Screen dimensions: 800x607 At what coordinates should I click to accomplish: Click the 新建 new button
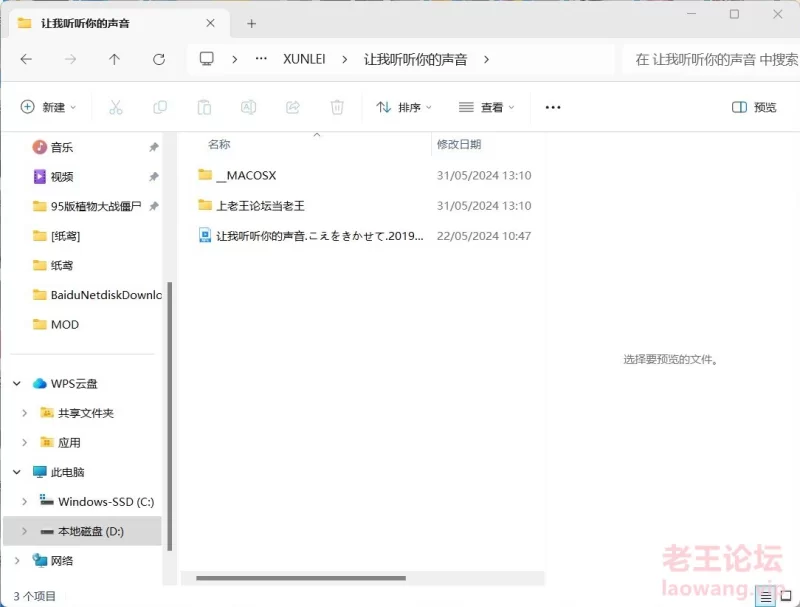(46, 107)
